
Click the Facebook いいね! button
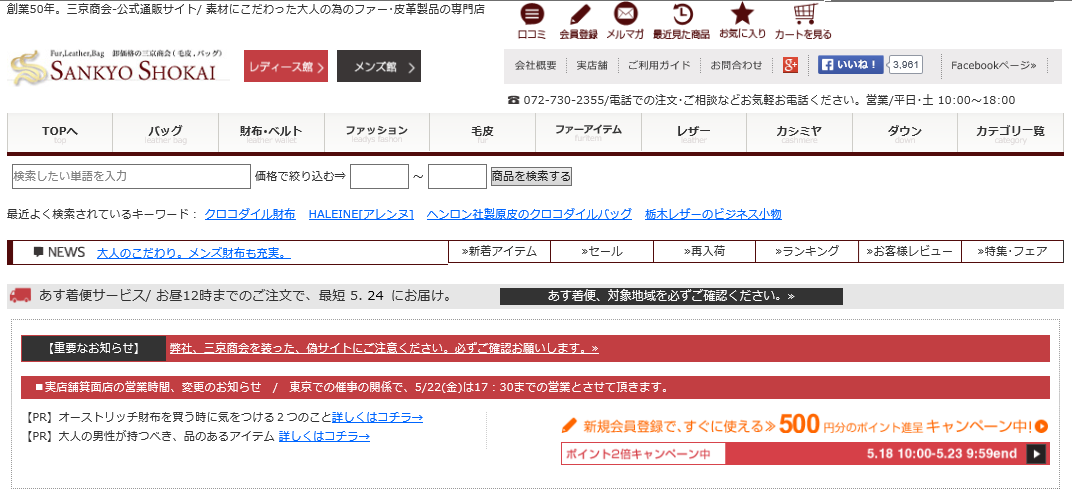click(850, 65)
